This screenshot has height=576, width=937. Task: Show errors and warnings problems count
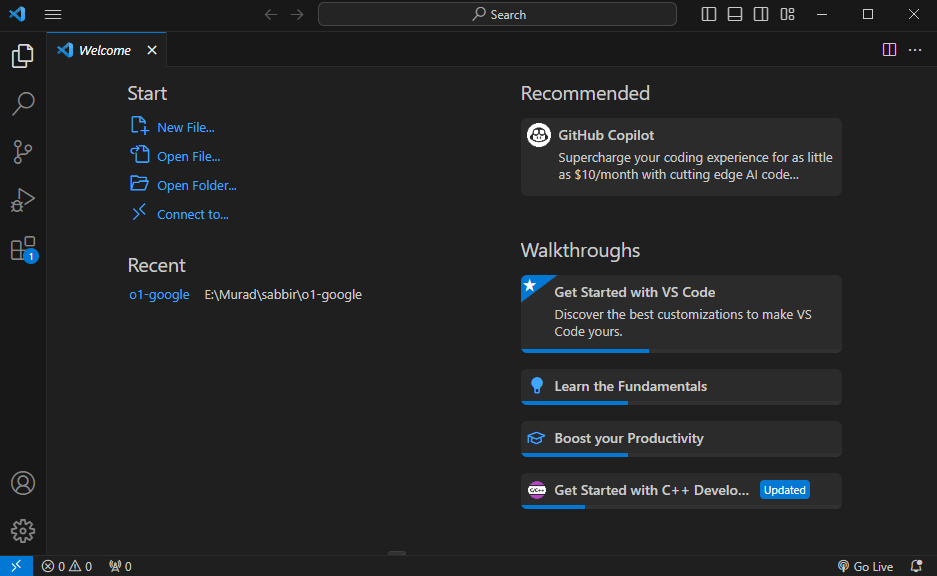pyautogui.click(x=66, y=566)
